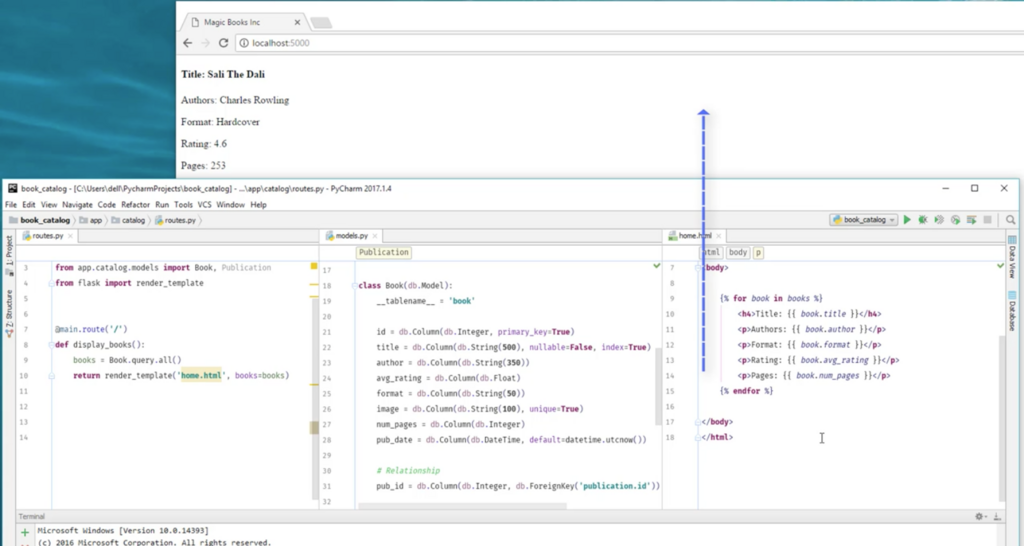1024x546 pixels.
Task: Open concurrency diagram run icon
Action: (972, 220)
